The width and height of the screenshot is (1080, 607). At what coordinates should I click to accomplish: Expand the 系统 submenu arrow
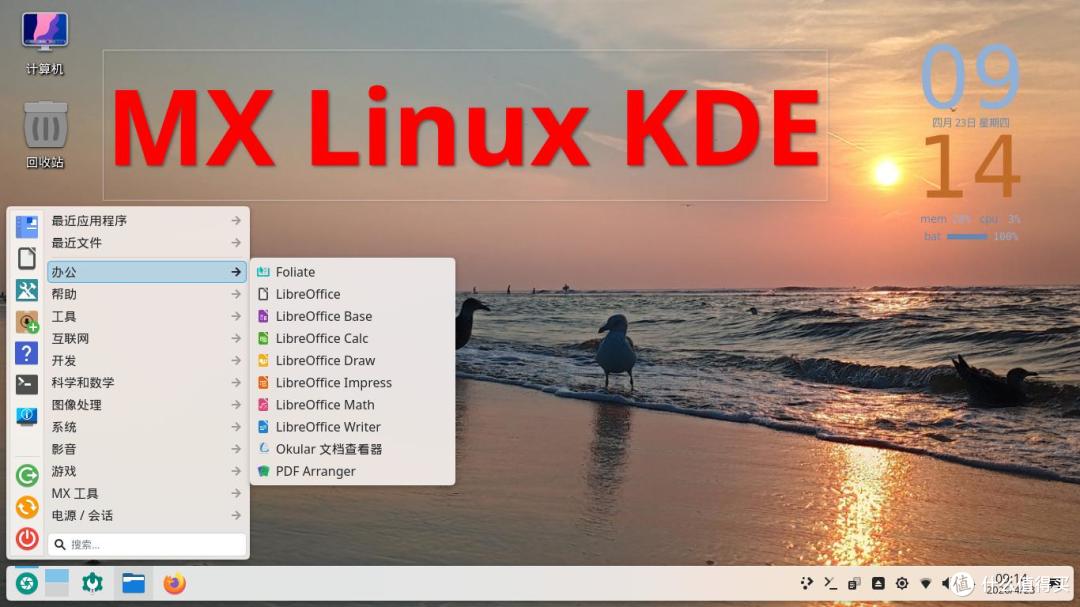[236, 427]
